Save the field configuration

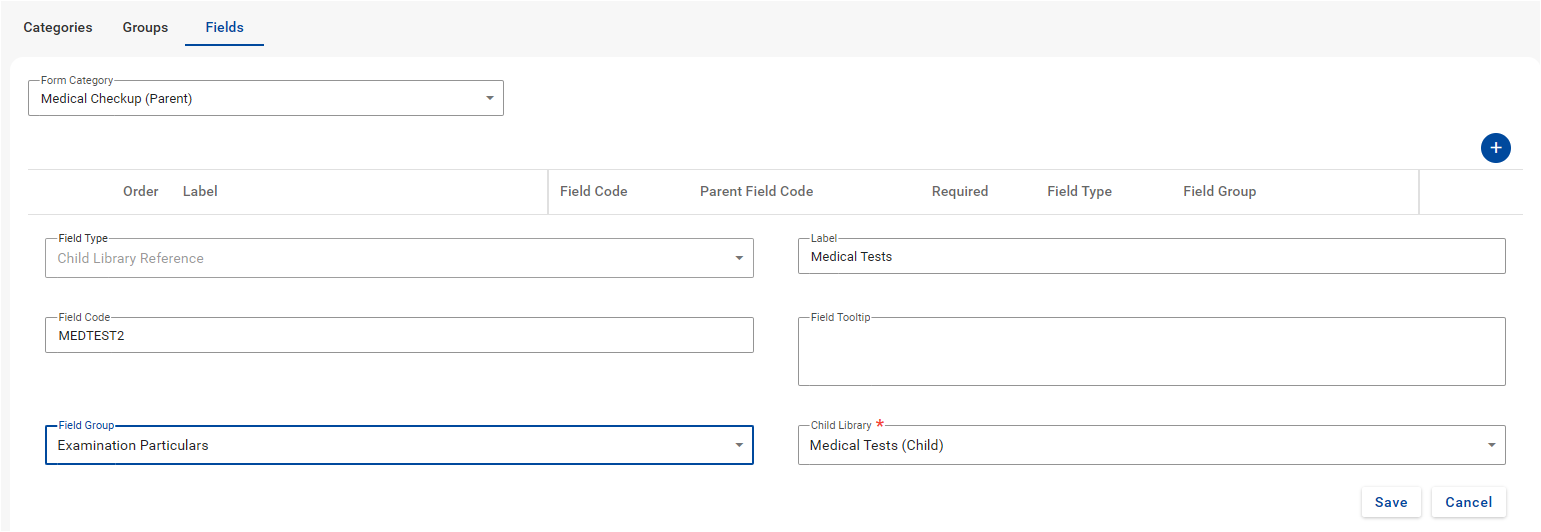pos(1390,502)
